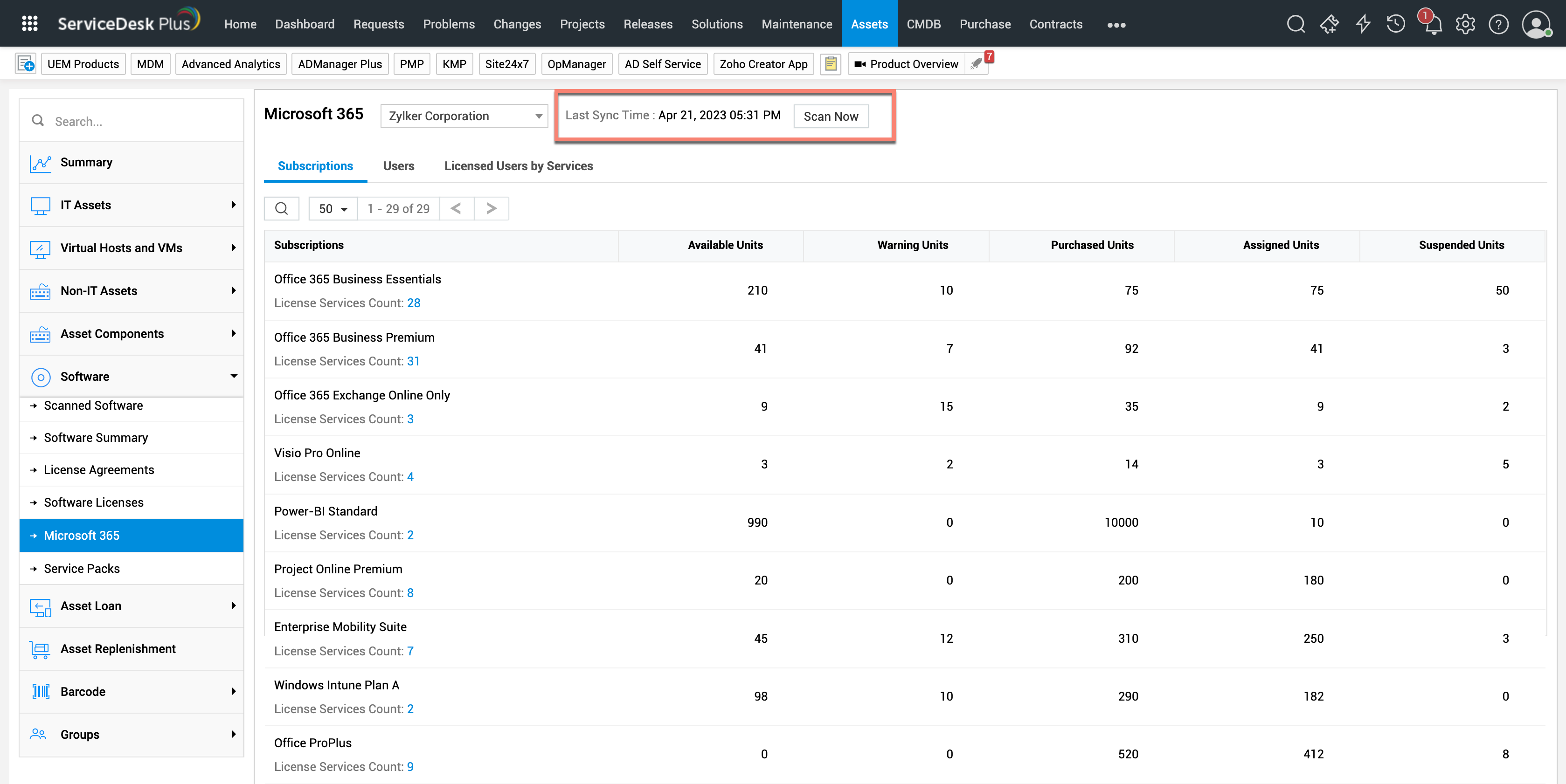This screenshot has height=784, width=1566.
Task: Open the quick actions lightning icon
Action: (x=1363, y=24)
